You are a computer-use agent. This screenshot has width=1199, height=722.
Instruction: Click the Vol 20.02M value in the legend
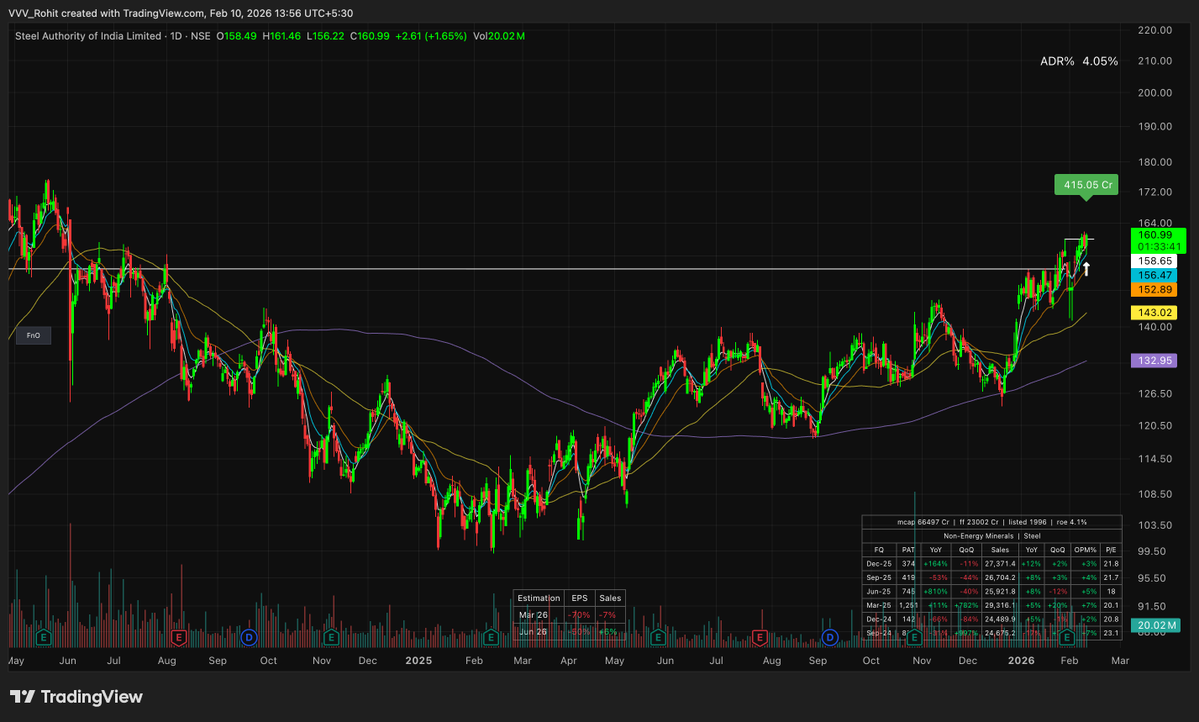[x=499, y=36]
